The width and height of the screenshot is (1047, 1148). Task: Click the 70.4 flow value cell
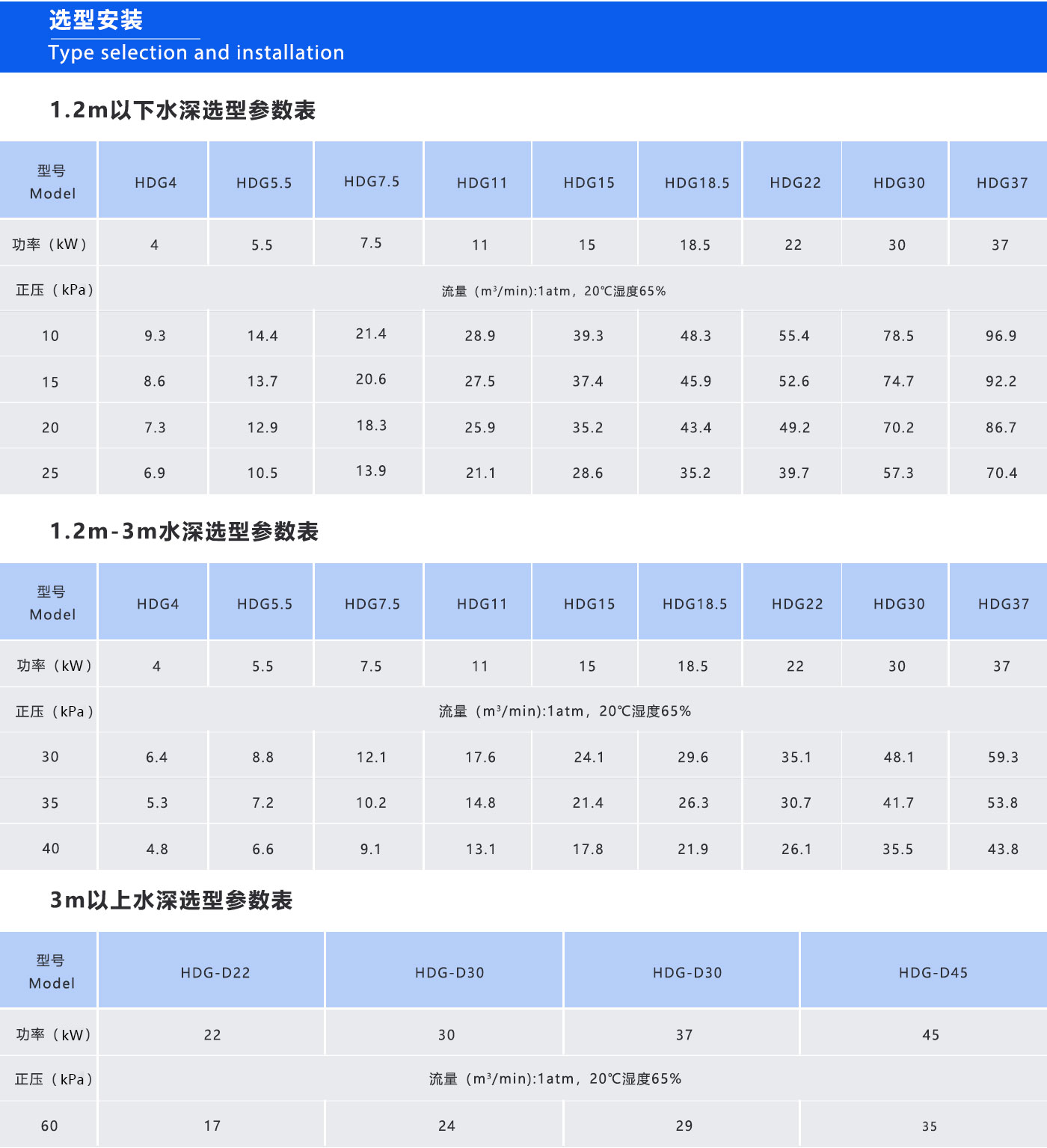pyautogui.click(x=1001, y=473)
